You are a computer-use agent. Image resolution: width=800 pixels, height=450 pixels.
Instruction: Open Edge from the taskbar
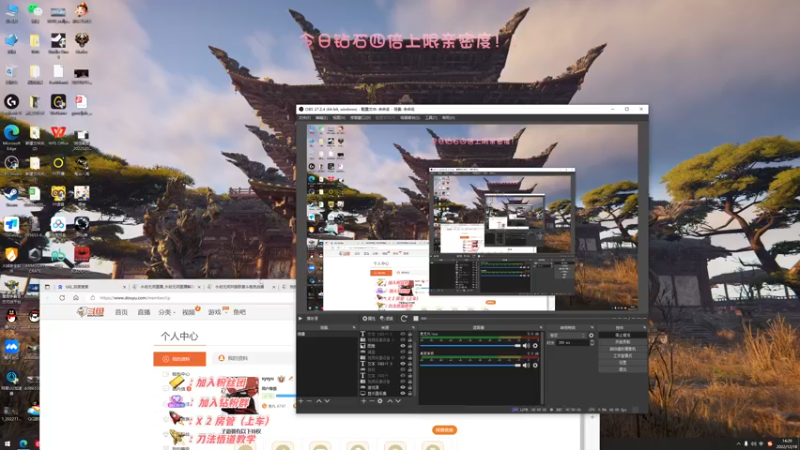pos(23,444)
